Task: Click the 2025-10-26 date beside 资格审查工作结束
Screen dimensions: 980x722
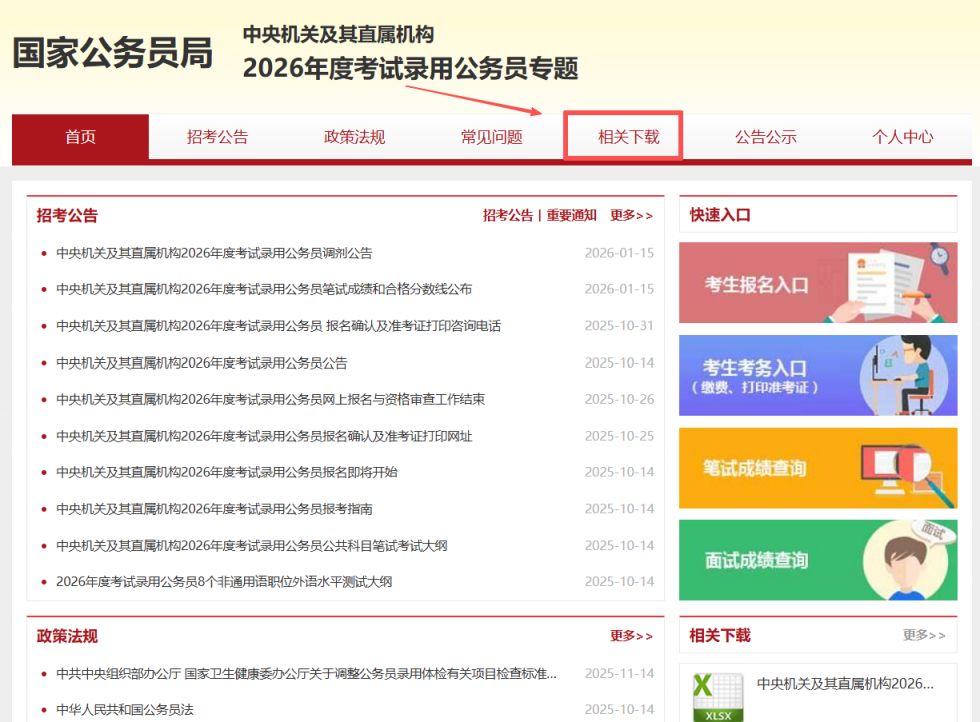Action: (x=619, y=399)
